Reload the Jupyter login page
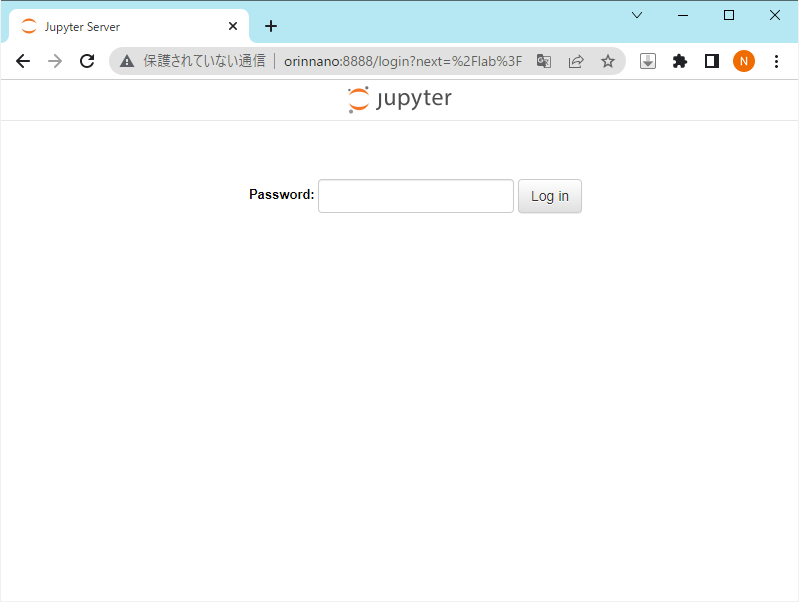The height and width of the screenshot is (602, 799). click(87, 61)
